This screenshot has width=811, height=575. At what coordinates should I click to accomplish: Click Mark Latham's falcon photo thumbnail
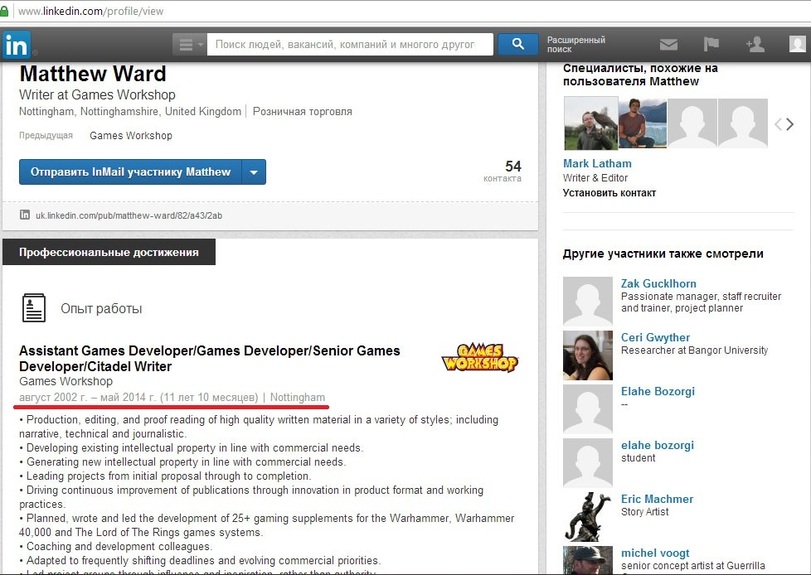[x=591, y=124]
